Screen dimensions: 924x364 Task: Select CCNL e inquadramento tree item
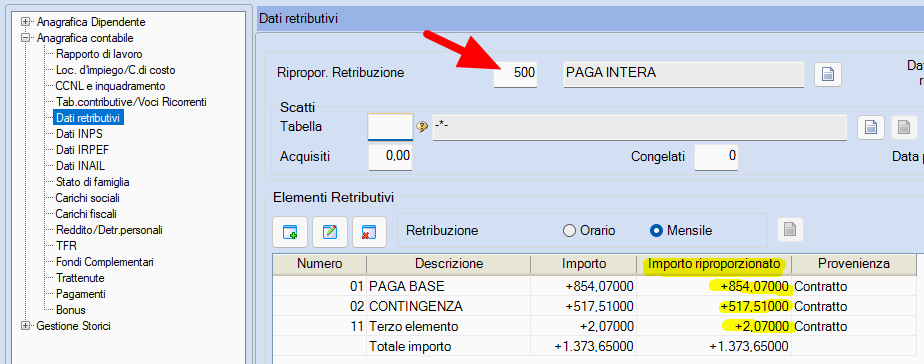110,86
